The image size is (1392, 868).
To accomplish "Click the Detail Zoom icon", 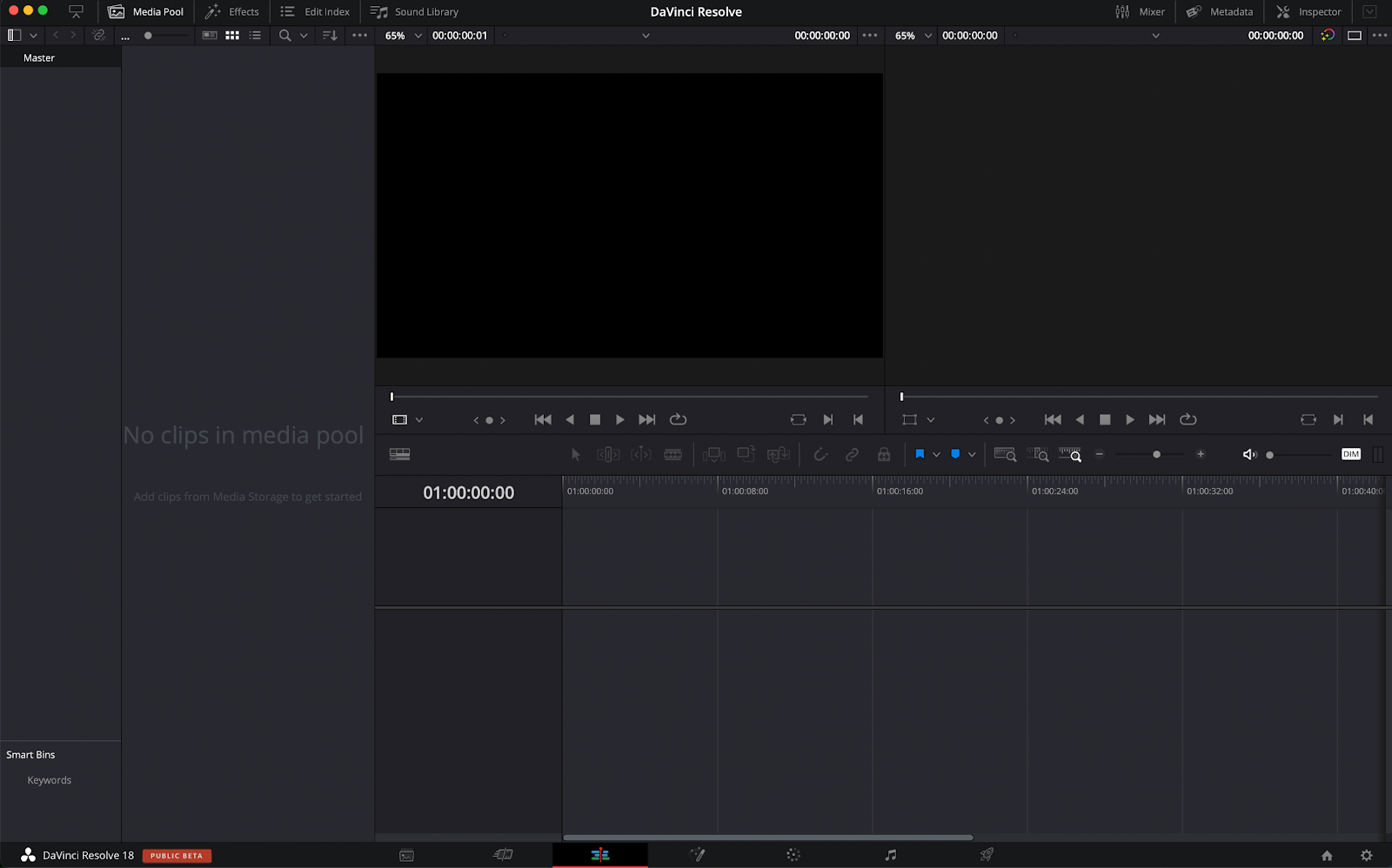I will tap(1037, 454).
